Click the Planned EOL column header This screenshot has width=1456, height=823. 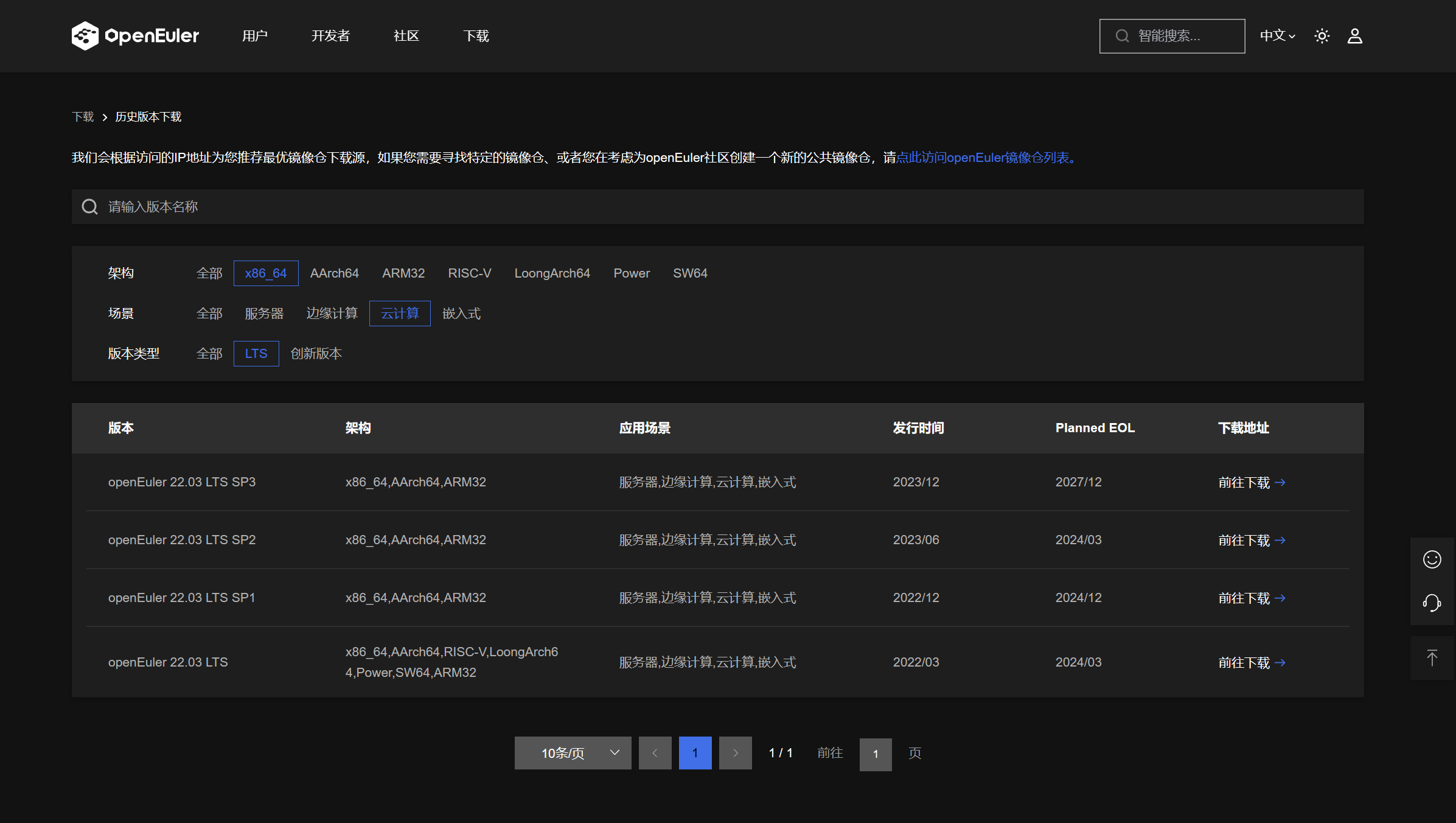coord(1095,428)
